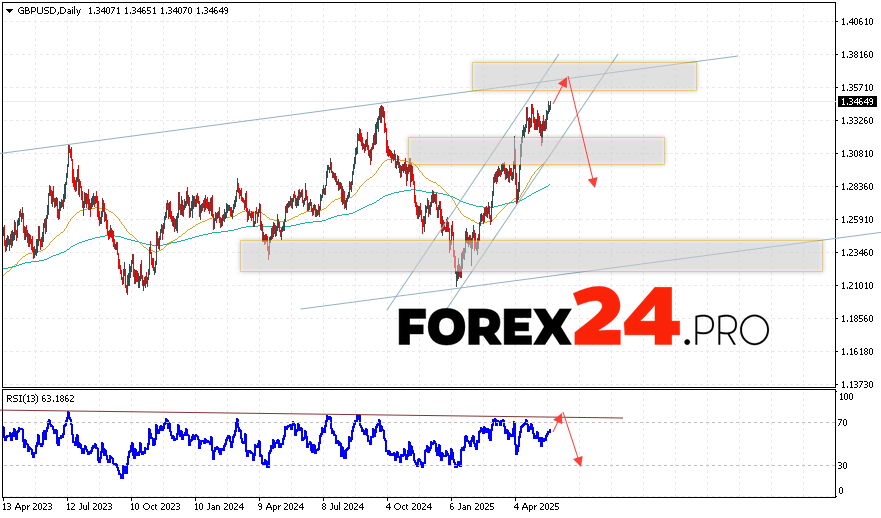Select the current price tag 1.34649

[857, 102]
